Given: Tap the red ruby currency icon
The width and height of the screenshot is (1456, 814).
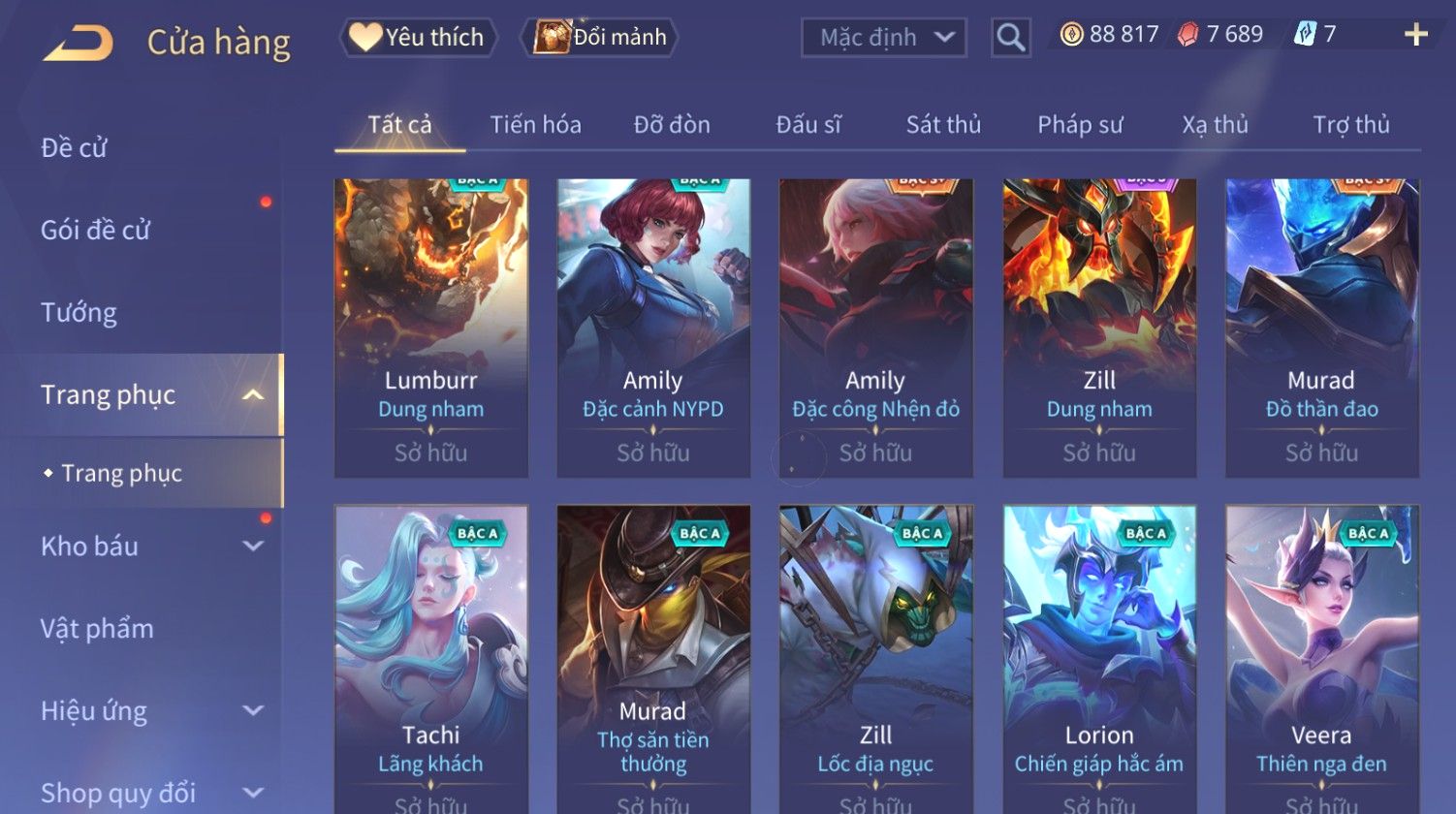Looking at the screenshot, I should pos(1188,35).
